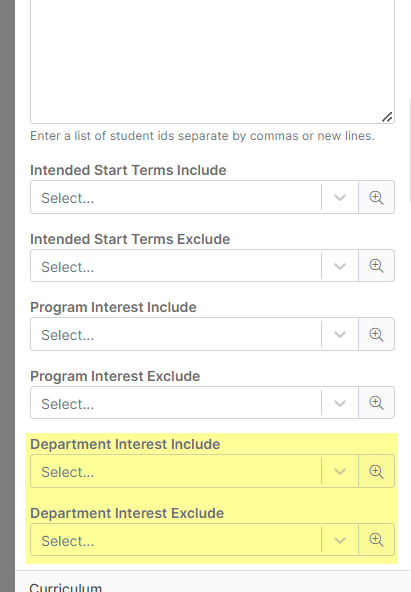This screenshot has height=592, width=411.
Task: Open search icon for Intended Start Terms Exclude
Action: [376, 265]
